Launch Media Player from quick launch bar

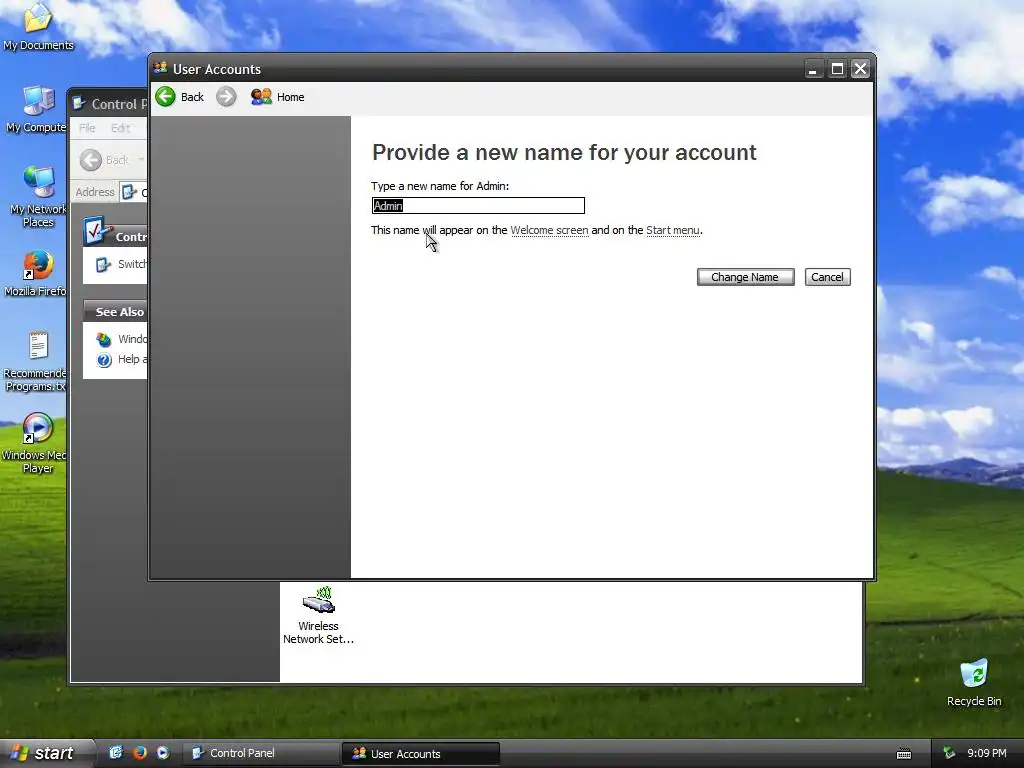[163, 753]
